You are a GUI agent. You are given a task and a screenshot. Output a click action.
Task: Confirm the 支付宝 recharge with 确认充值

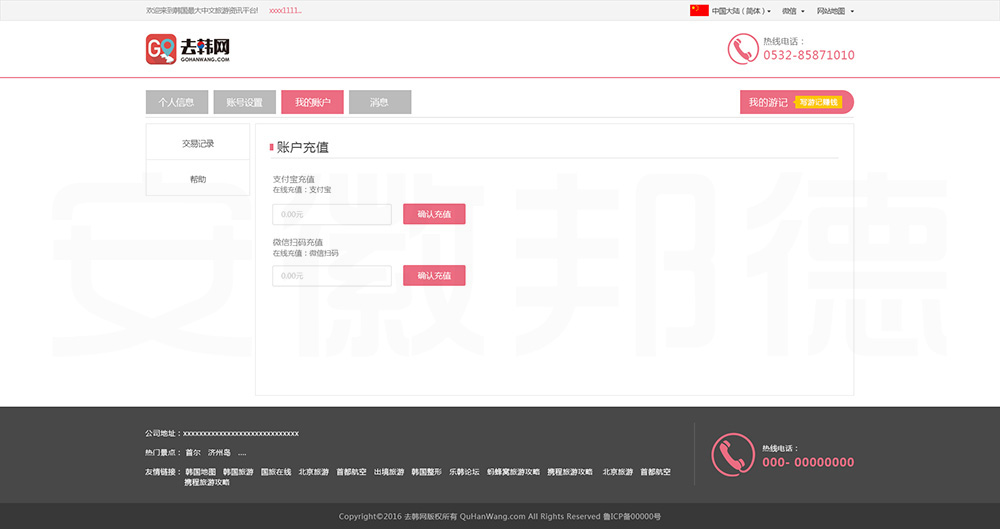[434, 214]
